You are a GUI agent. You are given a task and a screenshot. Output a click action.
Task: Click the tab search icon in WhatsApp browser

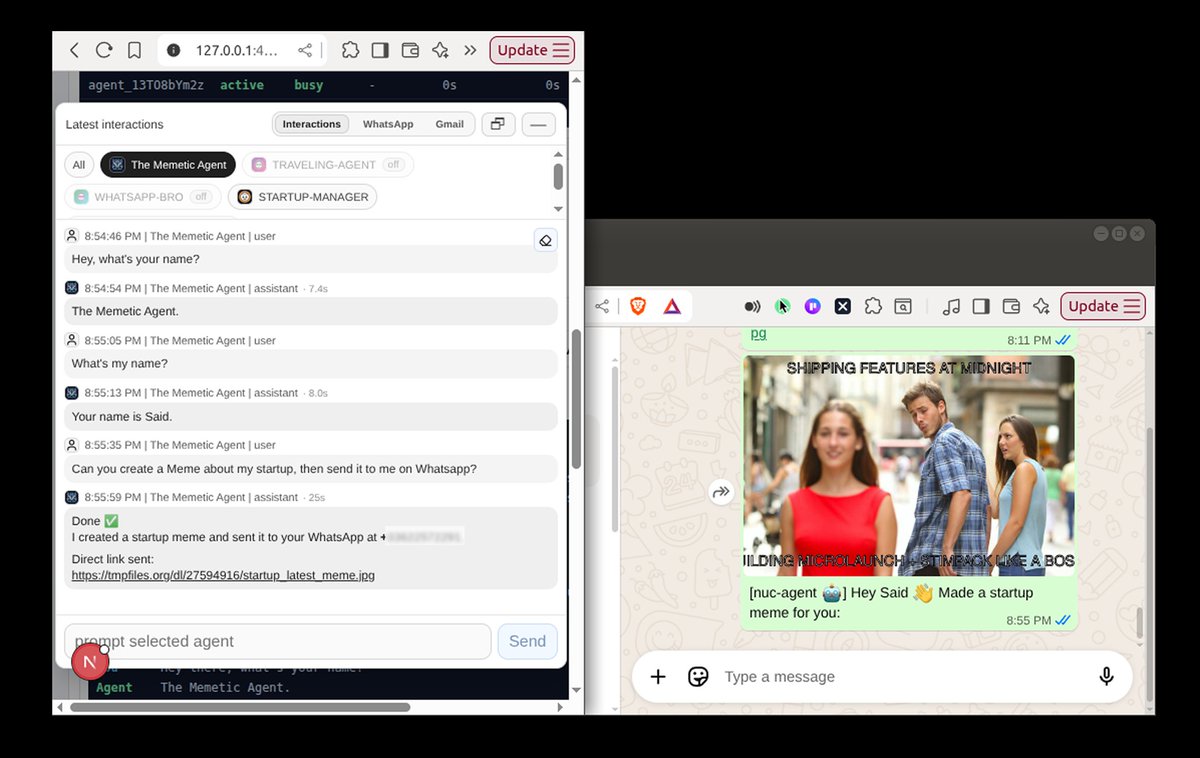tap(902, 306)
